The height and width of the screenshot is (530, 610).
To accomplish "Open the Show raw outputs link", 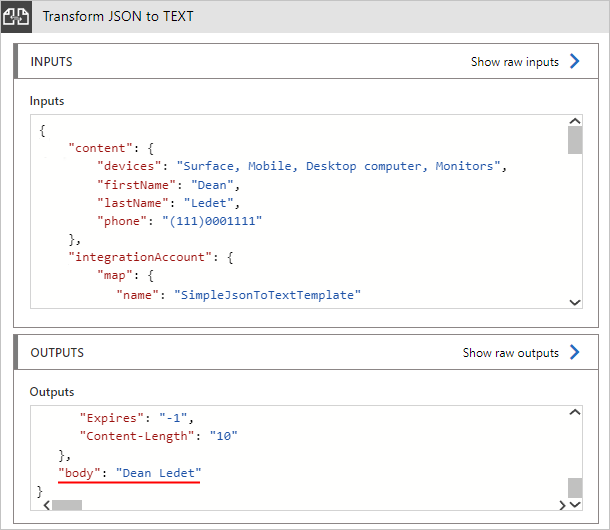I will point(510,352).
